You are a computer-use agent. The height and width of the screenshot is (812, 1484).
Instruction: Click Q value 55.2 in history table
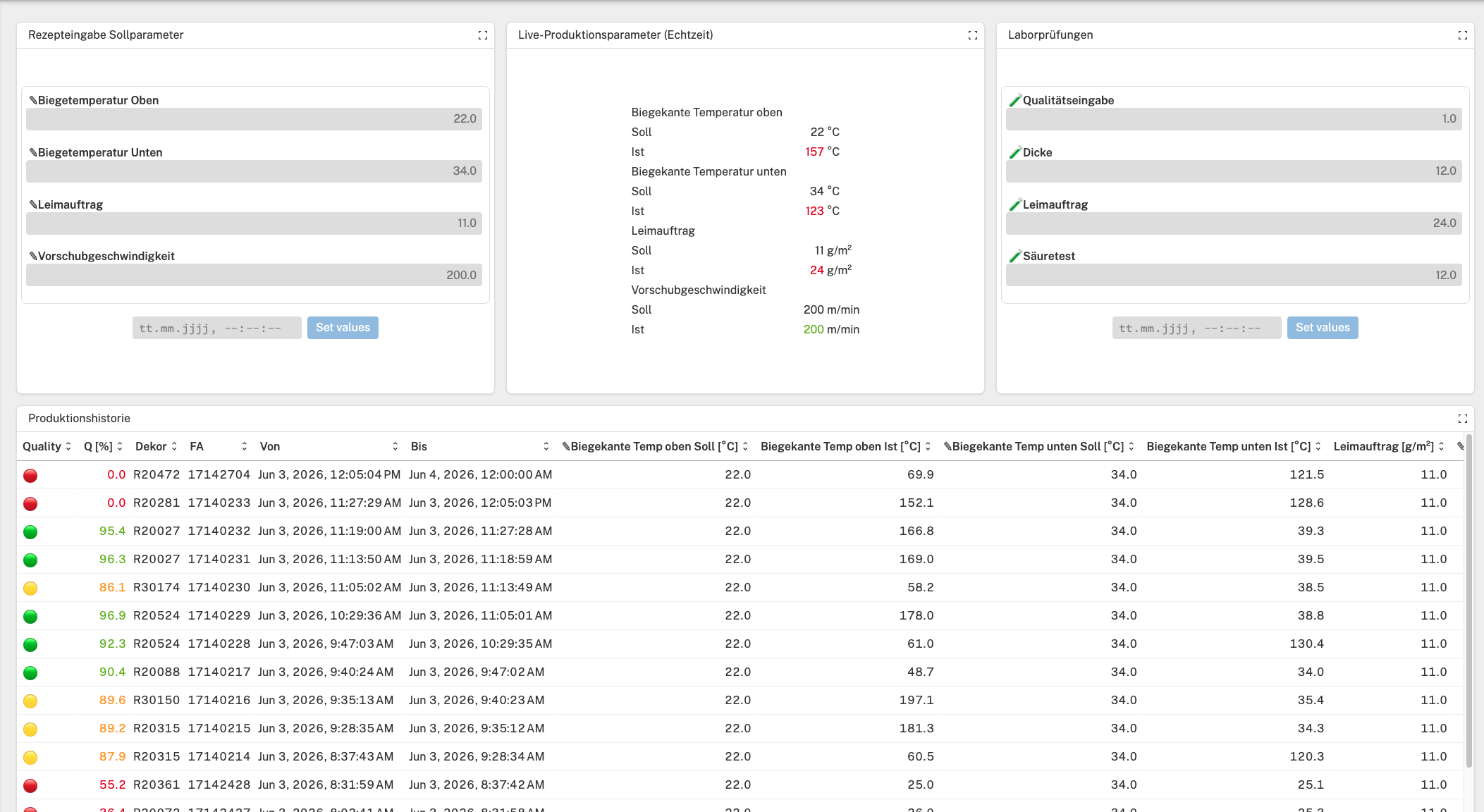click(112, 785)
